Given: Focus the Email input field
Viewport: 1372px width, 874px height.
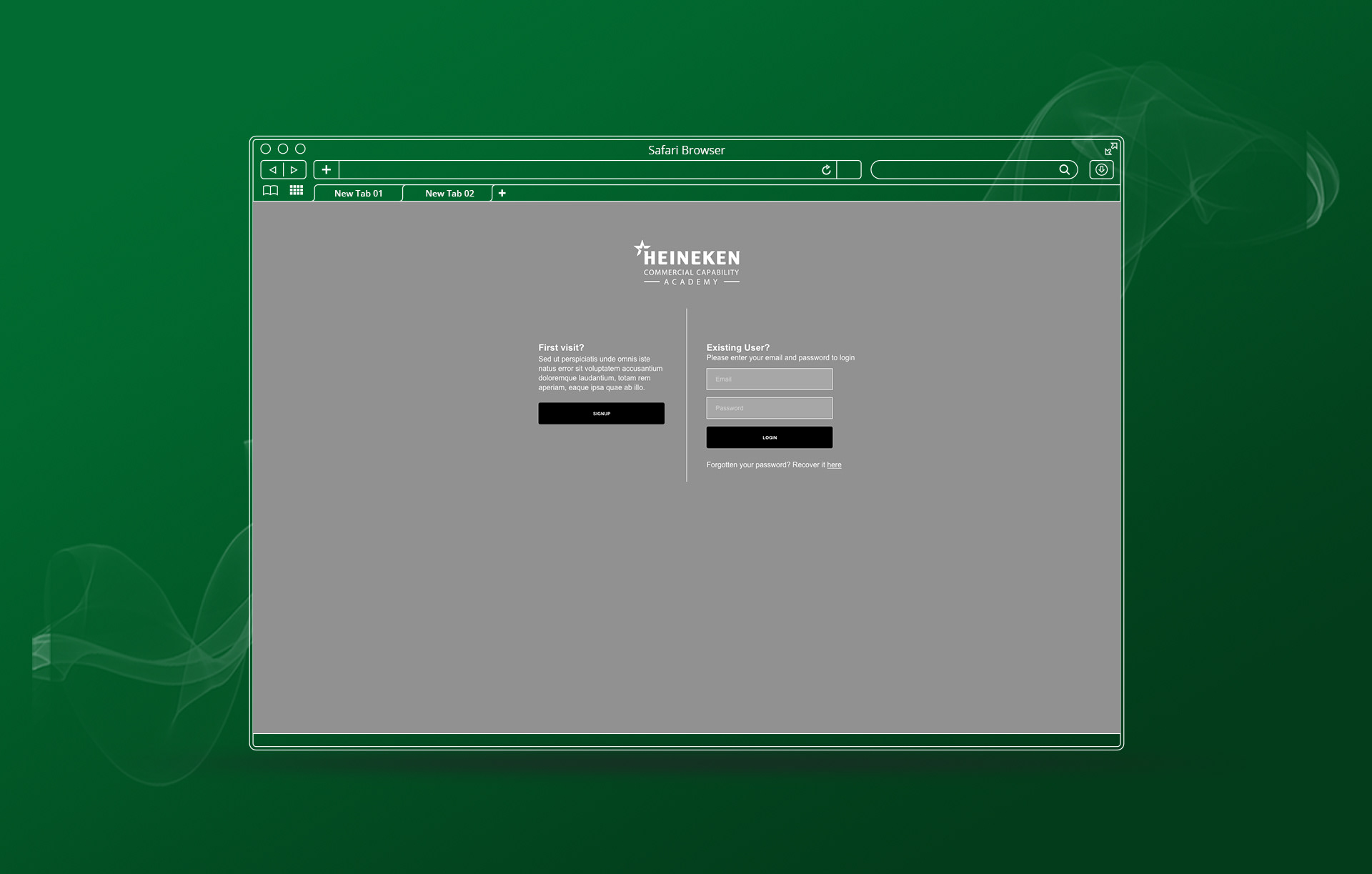Looking at the screenshot, I should click(x=769, y=379).
